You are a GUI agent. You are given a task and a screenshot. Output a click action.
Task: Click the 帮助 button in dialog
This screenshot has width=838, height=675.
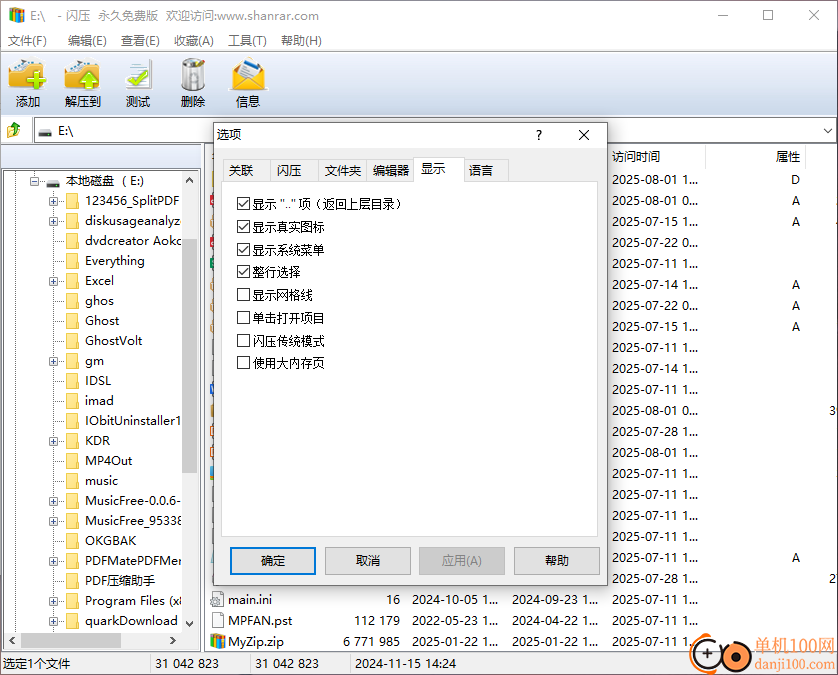click(x=557, y=561)
